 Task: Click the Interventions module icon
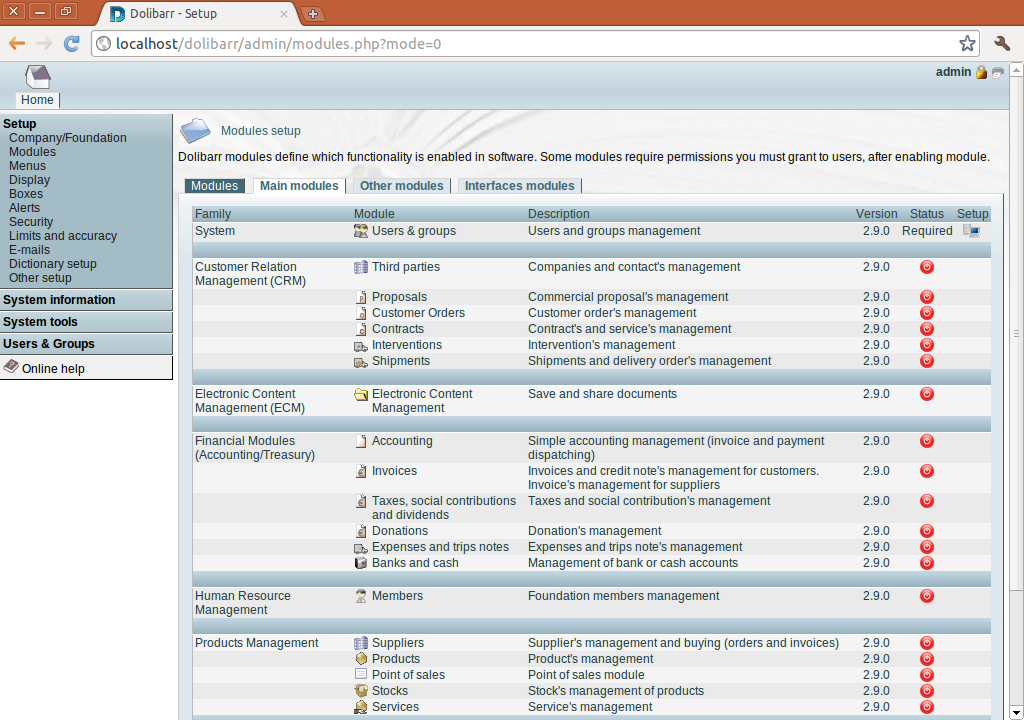coord(360,345)
